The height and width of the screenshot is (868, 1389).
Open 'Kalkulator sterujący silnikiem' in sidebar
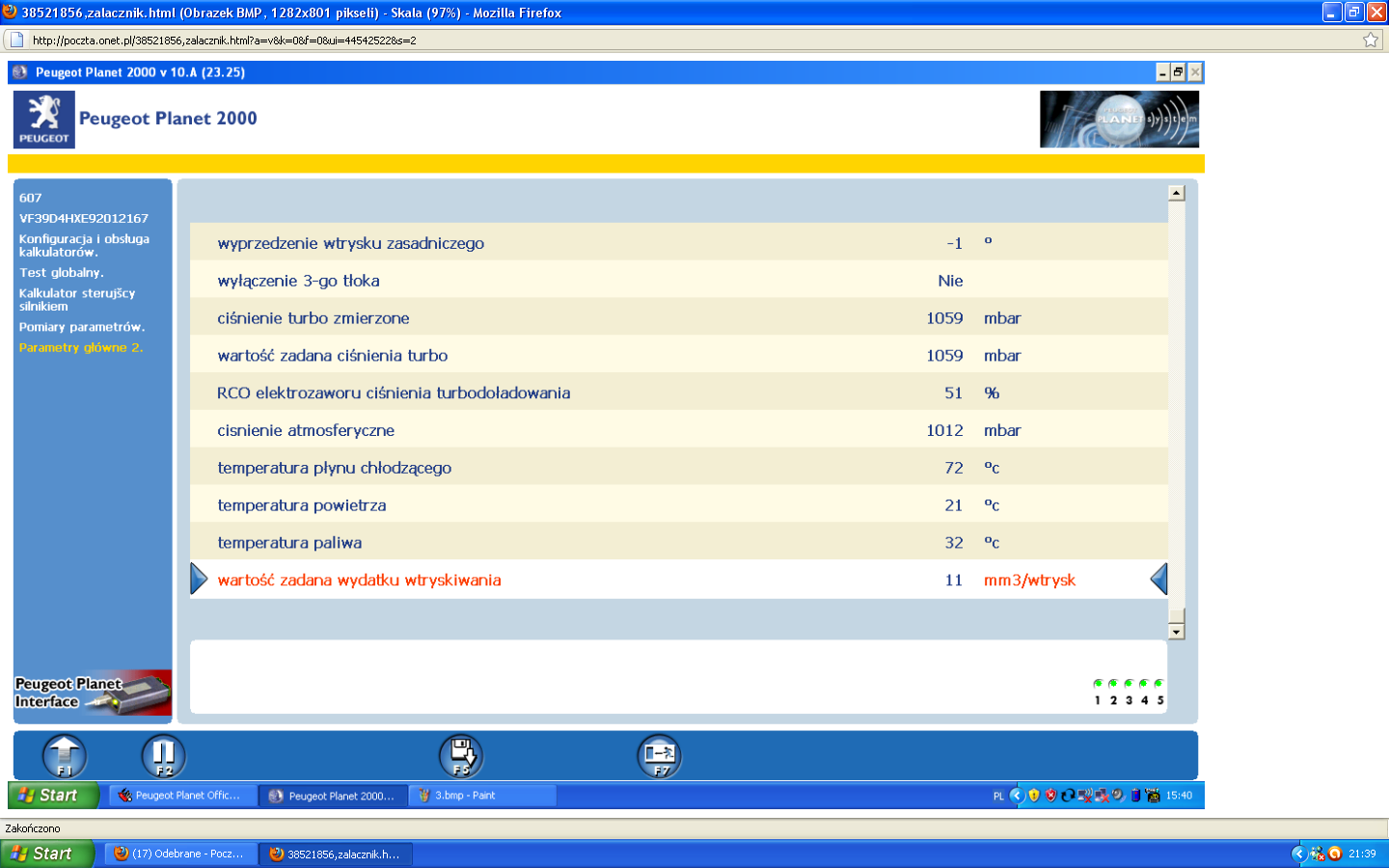77,300
